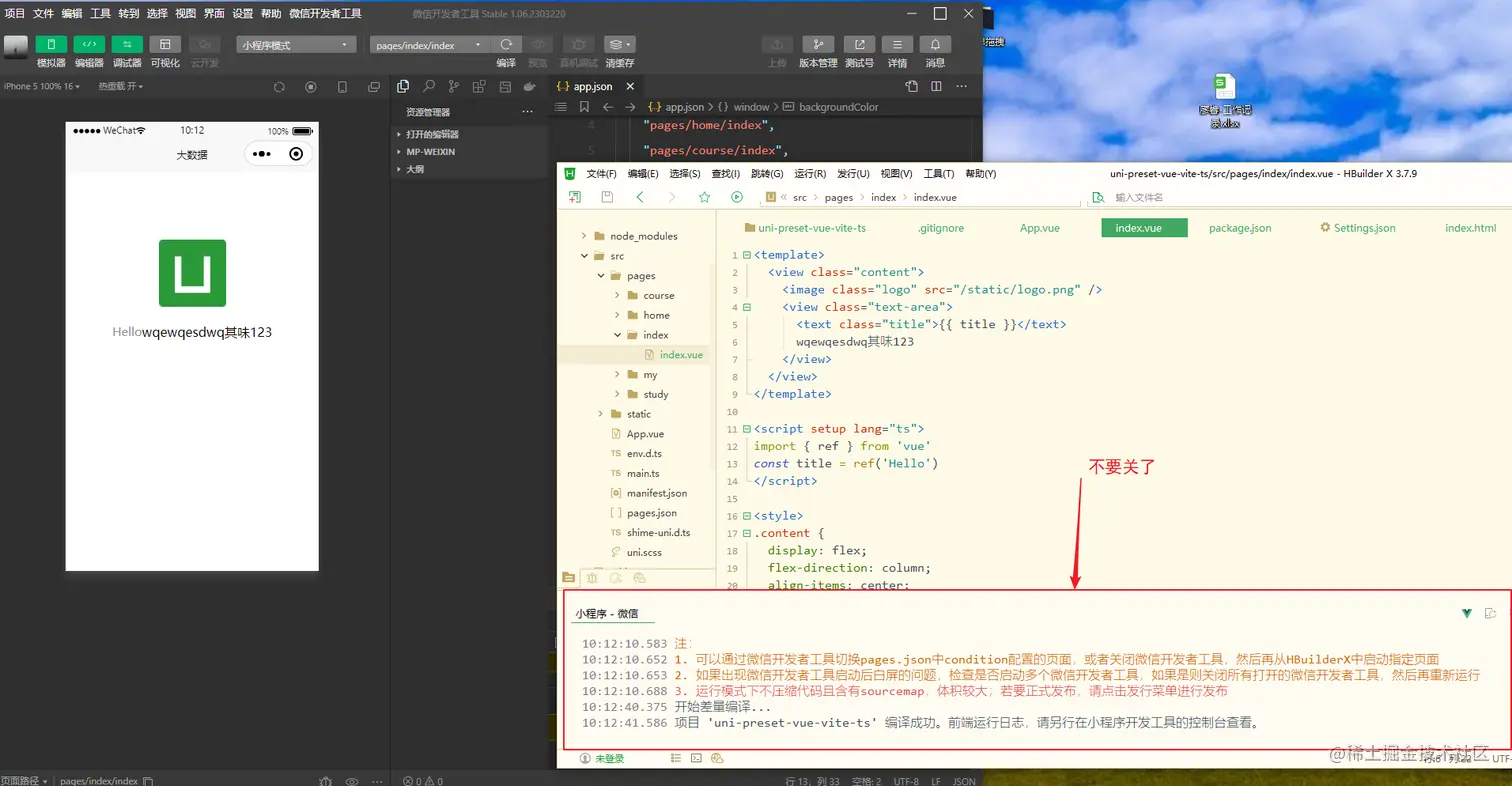1512x786 pixels.
Task: Fold the template block at line 1
Action: (746, 256)
